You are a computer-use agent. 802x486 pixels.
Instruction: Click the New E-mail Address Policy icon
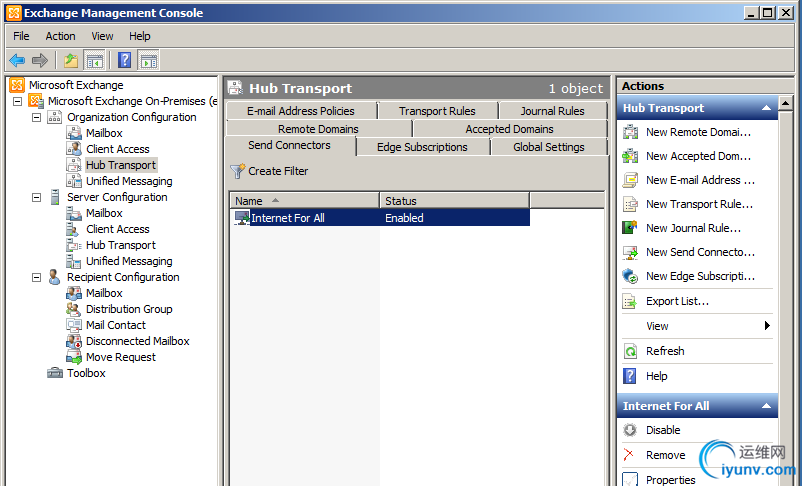630,180
